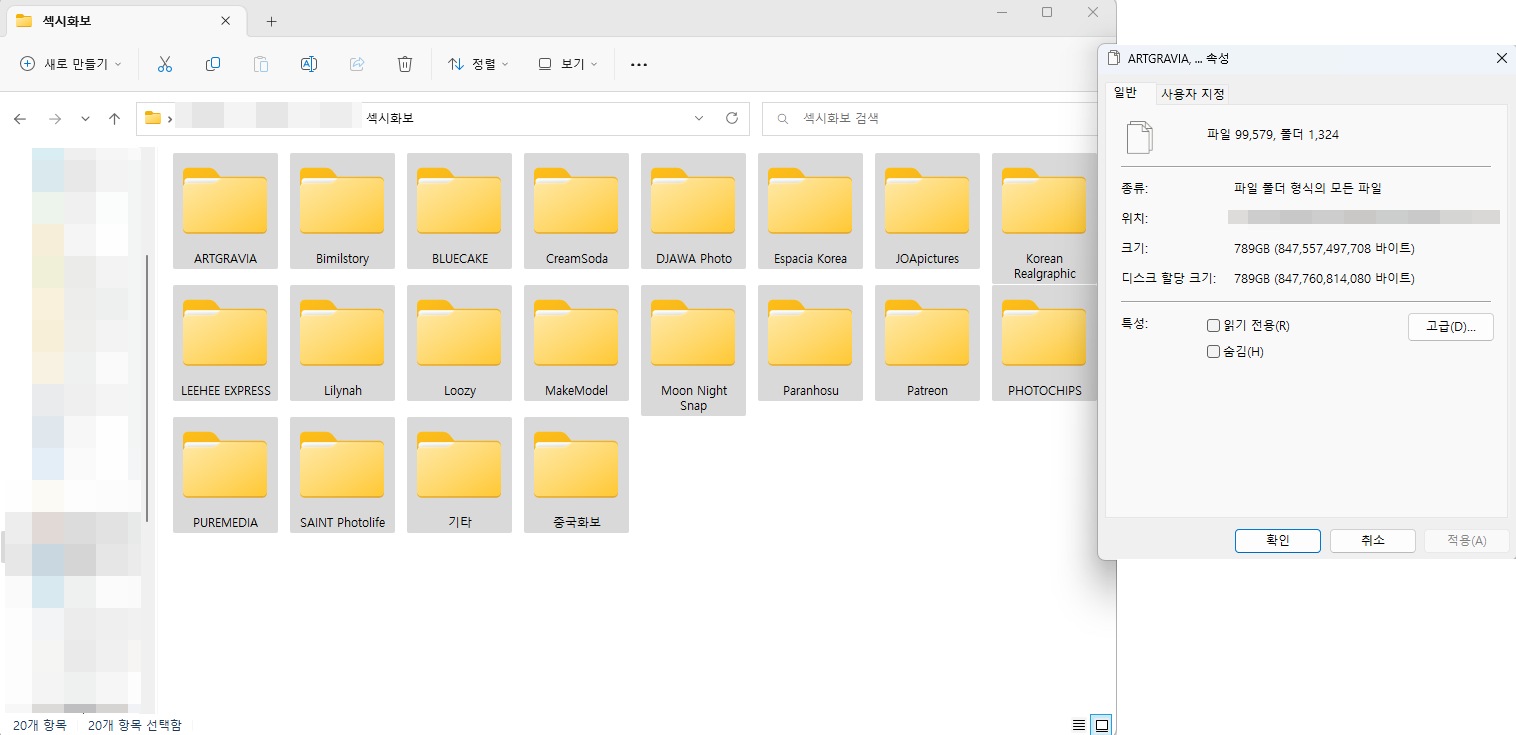
Task: Select the Bimilstory folder
Action: pyautogui.click(x=342, y=211)
